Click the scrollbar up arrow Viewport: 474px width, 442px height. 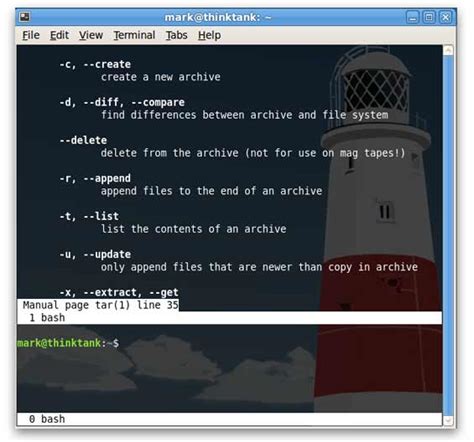[448, 50]
